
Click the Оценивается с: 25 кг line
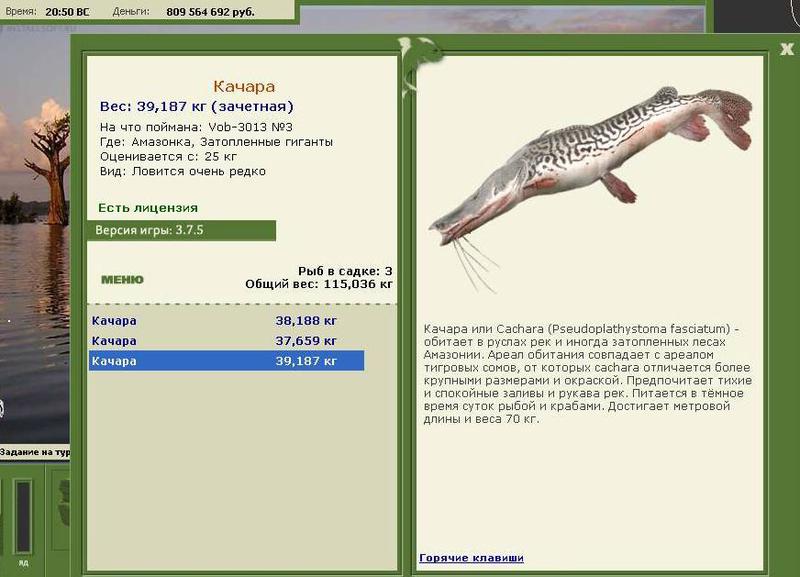point(168,157)
